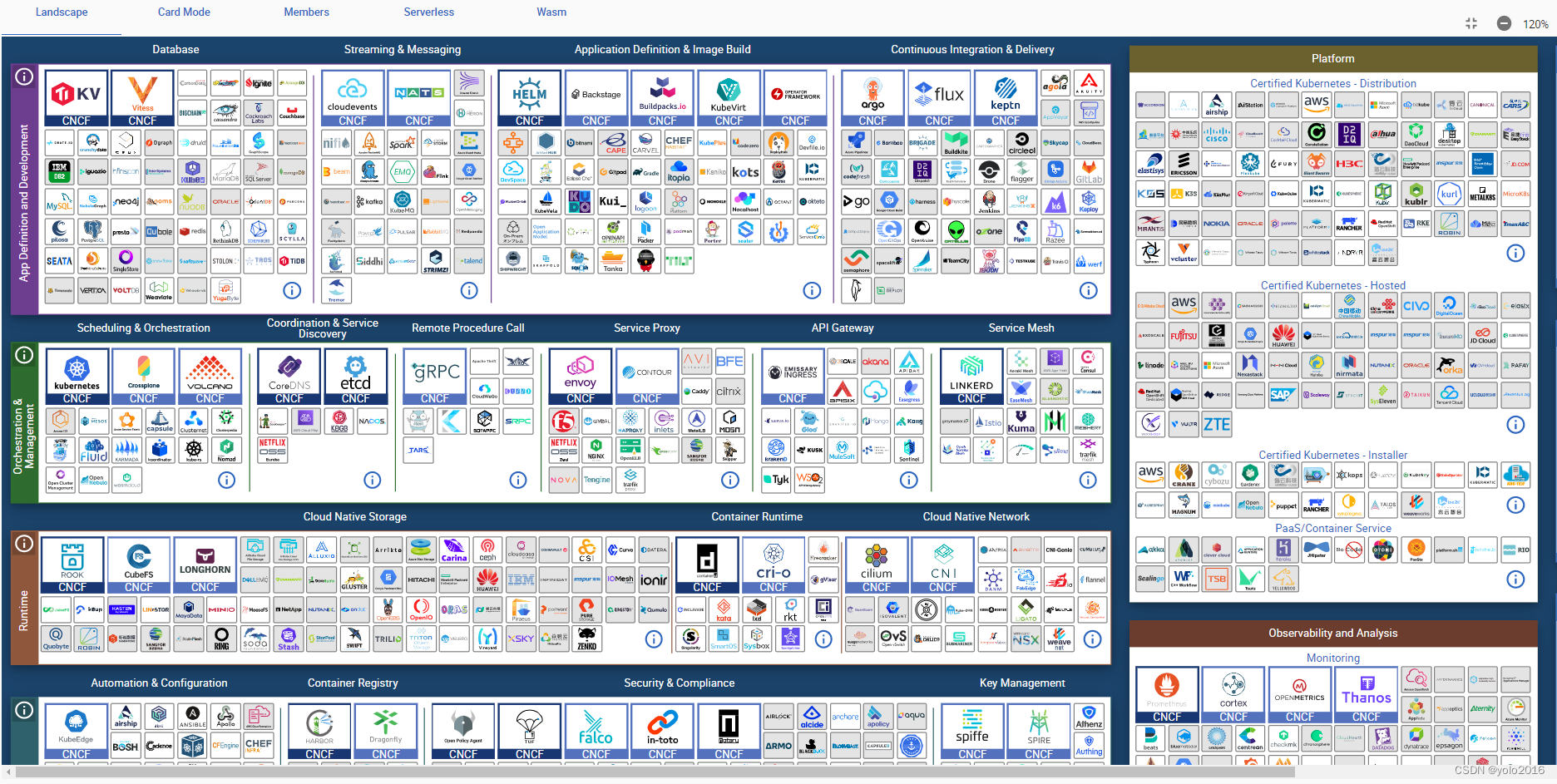Open the TiKV project card
The width and height of the screenshot is (1557, 784).
coord(76,98)
